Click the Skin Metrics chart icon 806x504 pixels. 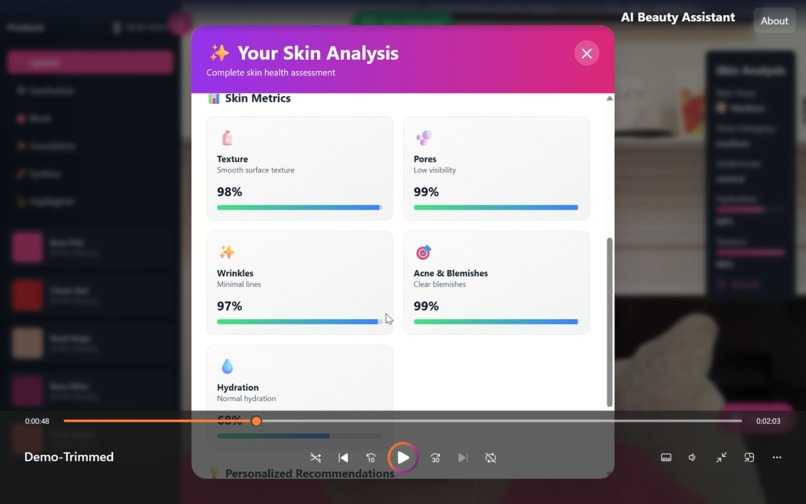pos(214,98)
